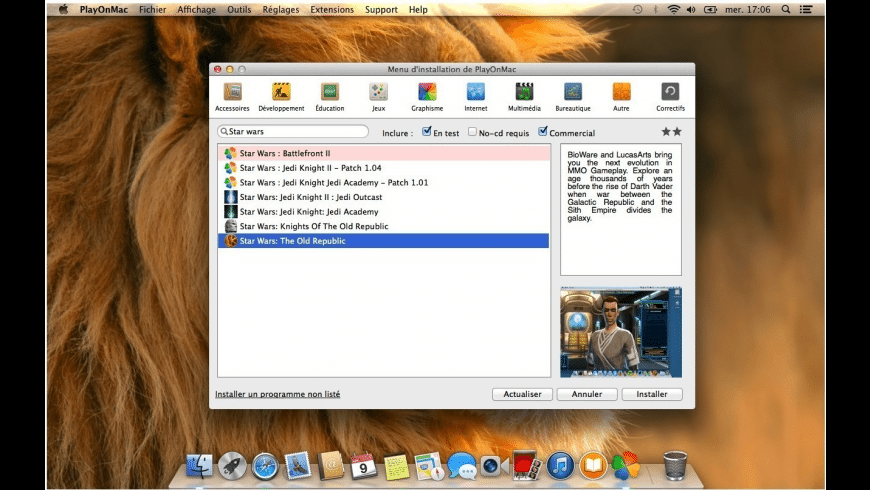
Task: Open Spotlight search in menu bar
Action: [786, 9]
